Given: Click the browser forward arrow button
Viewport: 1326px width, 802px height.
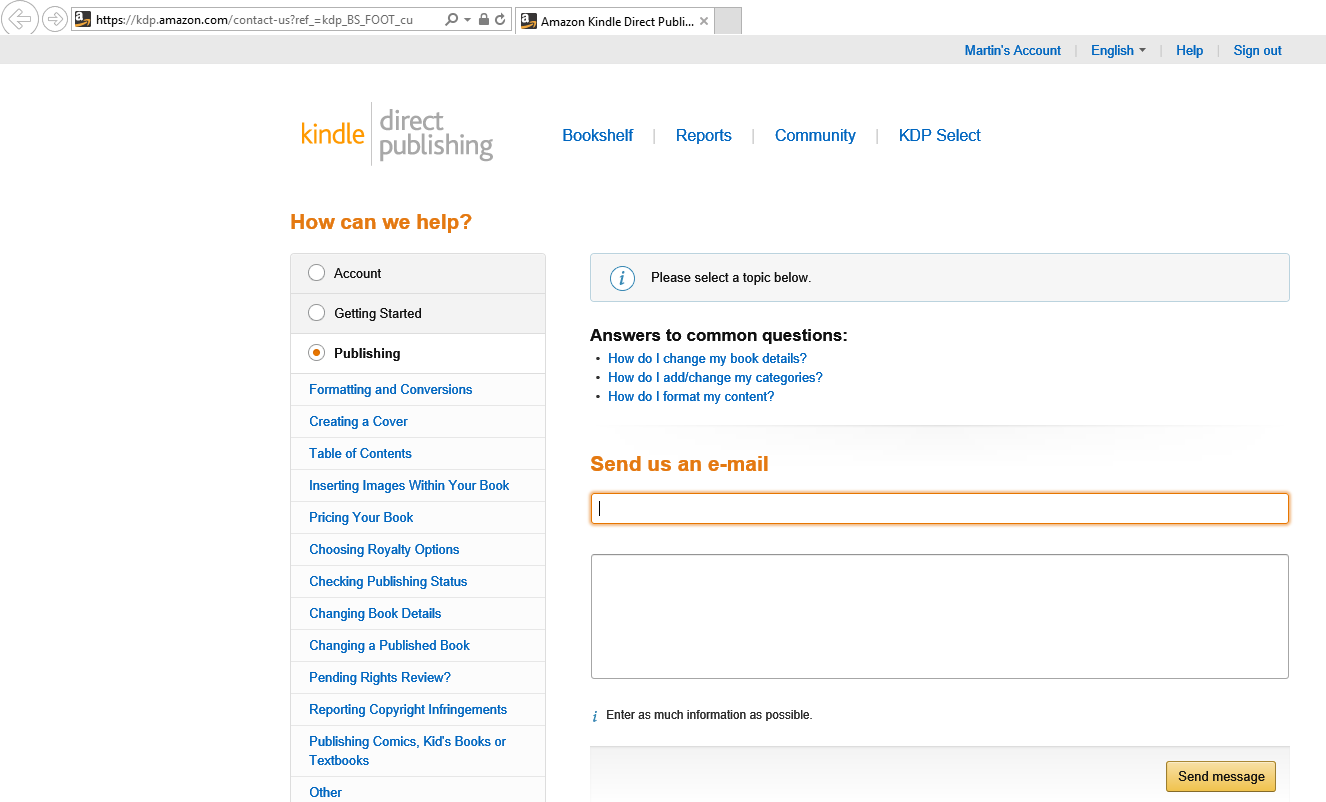Looking at the screenshot, I should pyautogui.click(x=54, y=19).
